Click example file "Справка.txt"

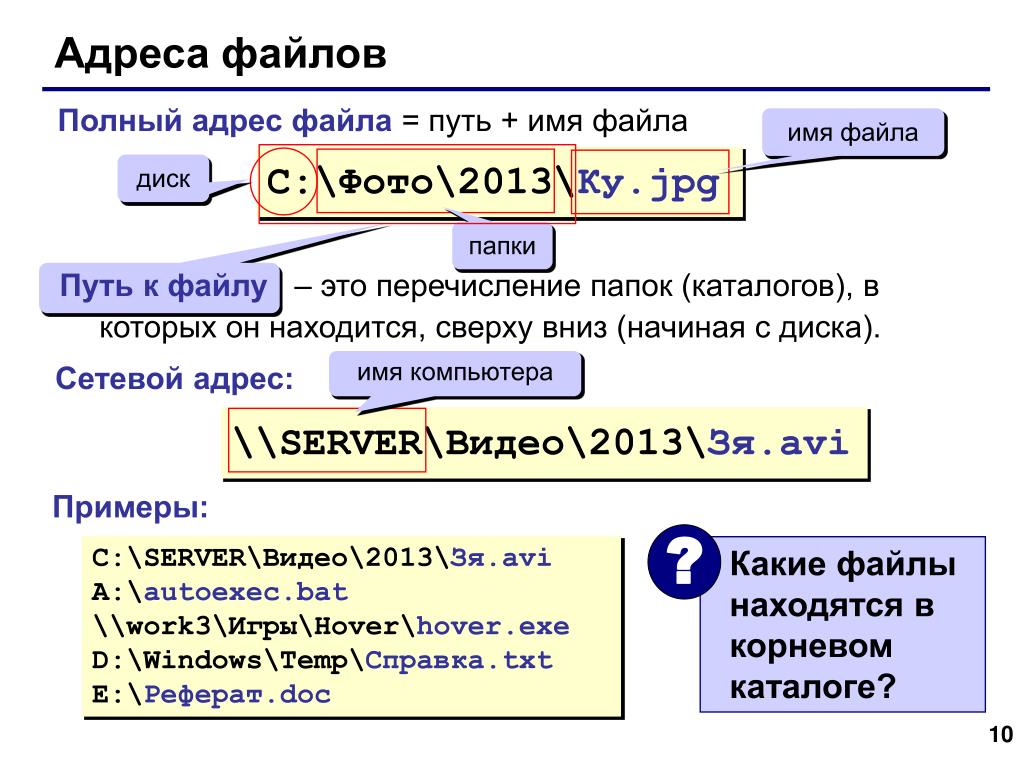coord(458,660)
